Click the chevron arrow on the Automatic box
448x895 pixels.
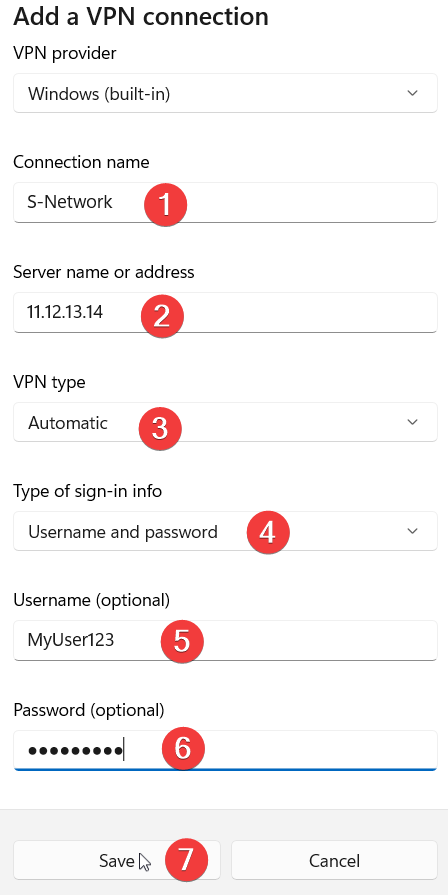click(x=412, y=422)
